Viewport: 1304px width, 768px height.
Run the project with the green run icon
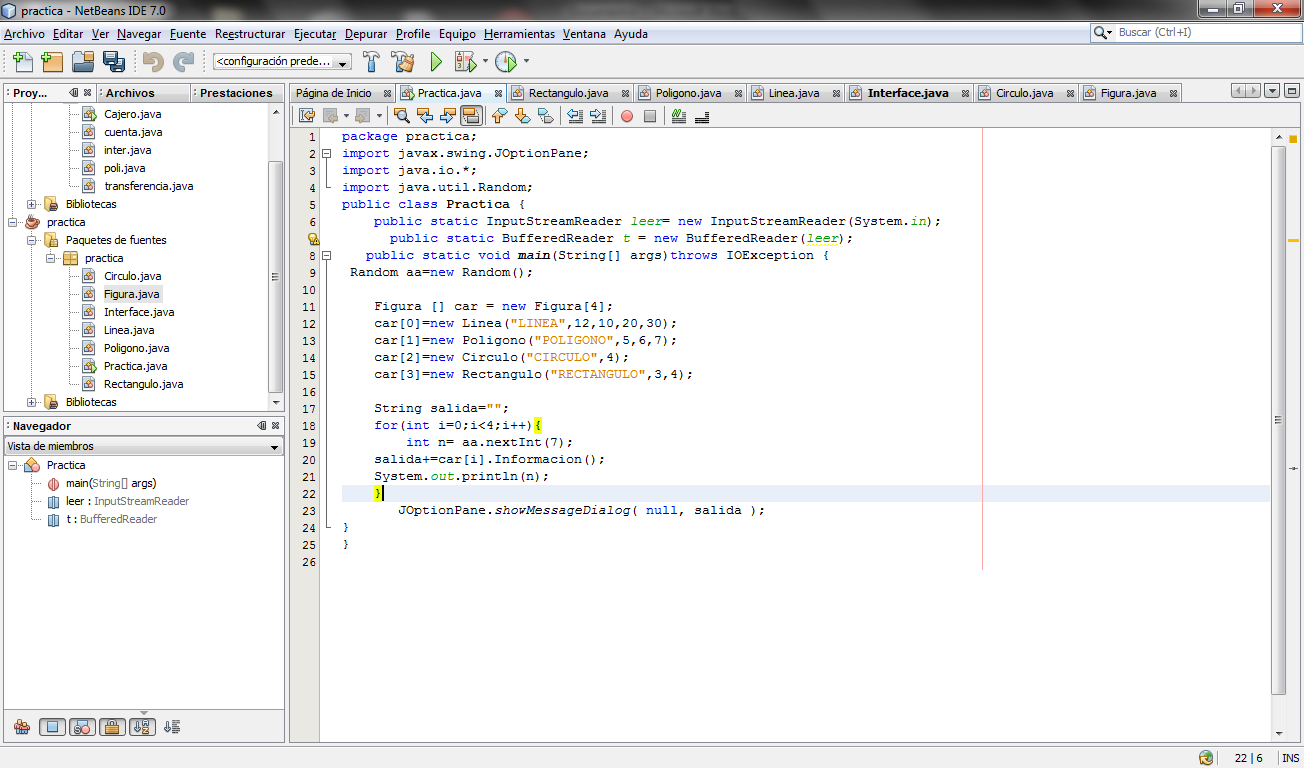[436, 62]
